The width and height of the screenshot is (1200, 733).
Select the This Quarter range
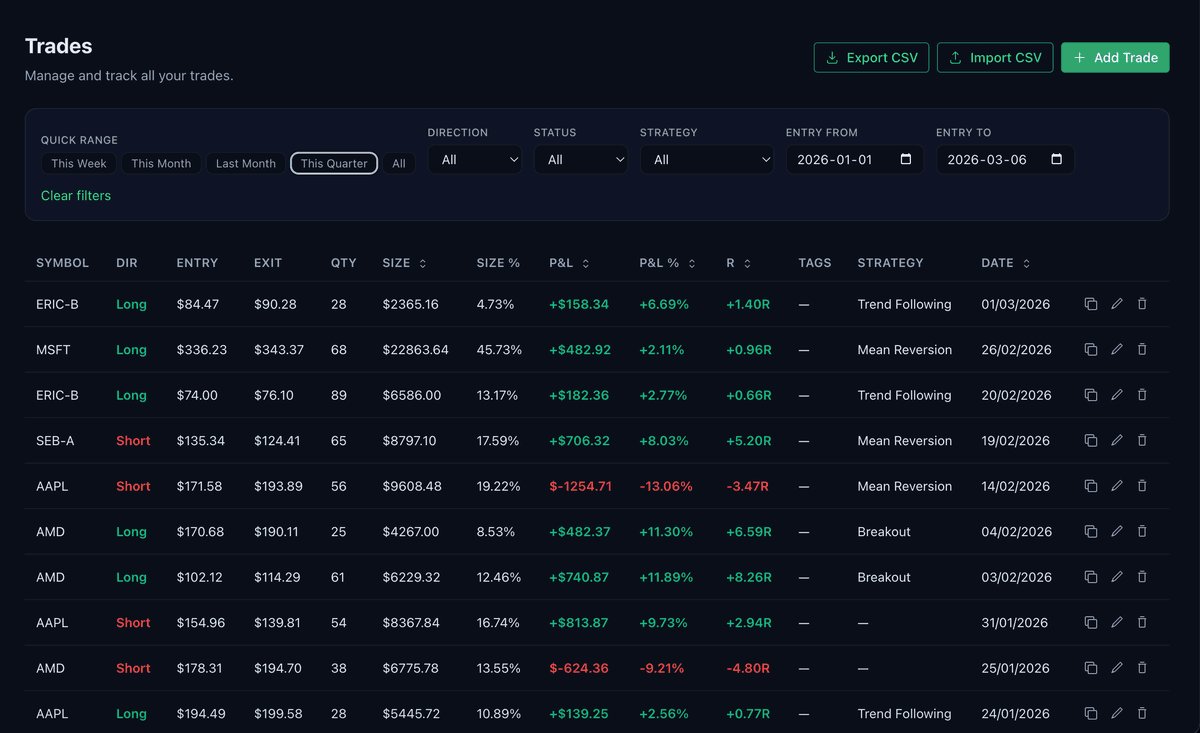click(x=333, y=162)
